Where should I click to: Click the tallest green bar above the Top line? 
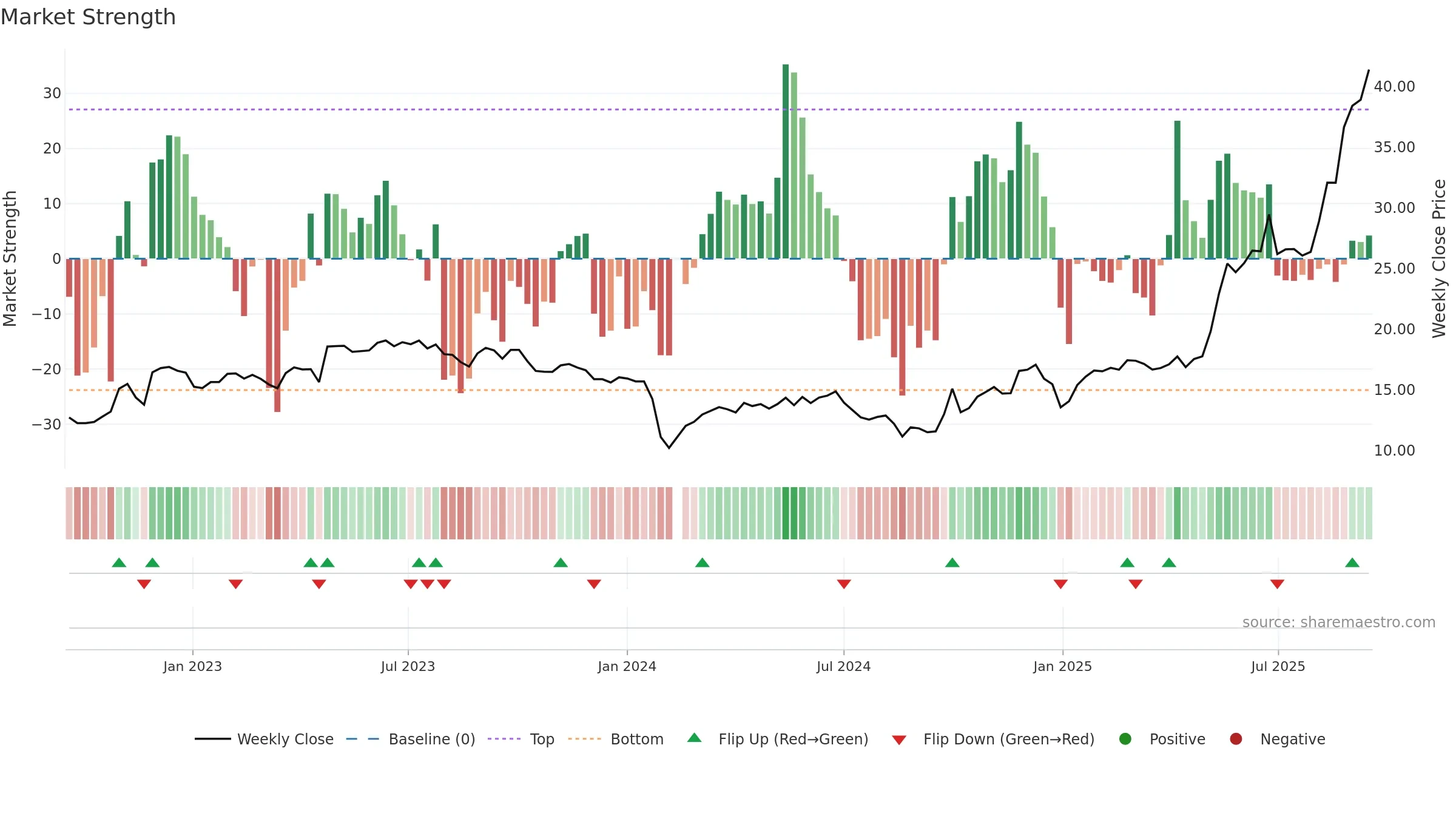tap(786, 161)
